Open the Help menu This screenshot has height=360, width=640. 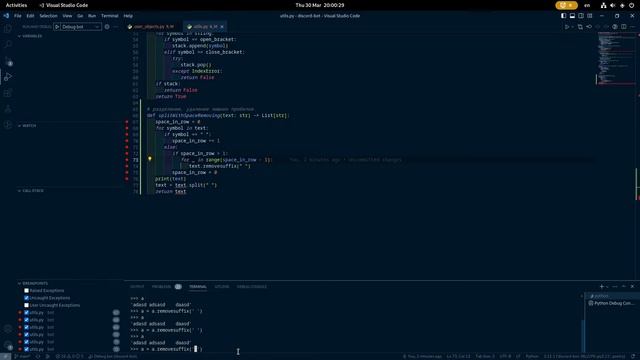tap(128, 16)
